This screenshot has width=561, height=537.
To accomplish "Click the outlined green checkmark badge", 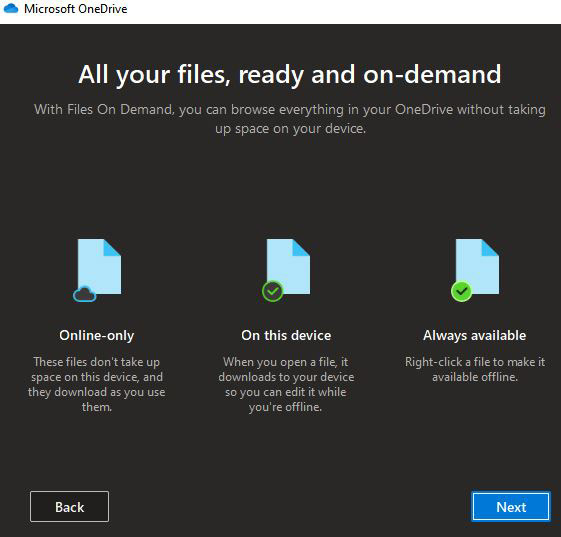I will 273,291.
